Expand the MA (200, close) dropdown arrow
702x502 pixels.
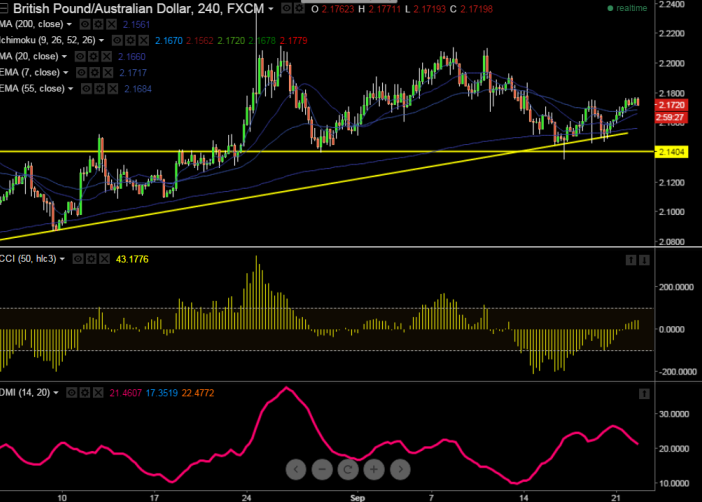69,24
